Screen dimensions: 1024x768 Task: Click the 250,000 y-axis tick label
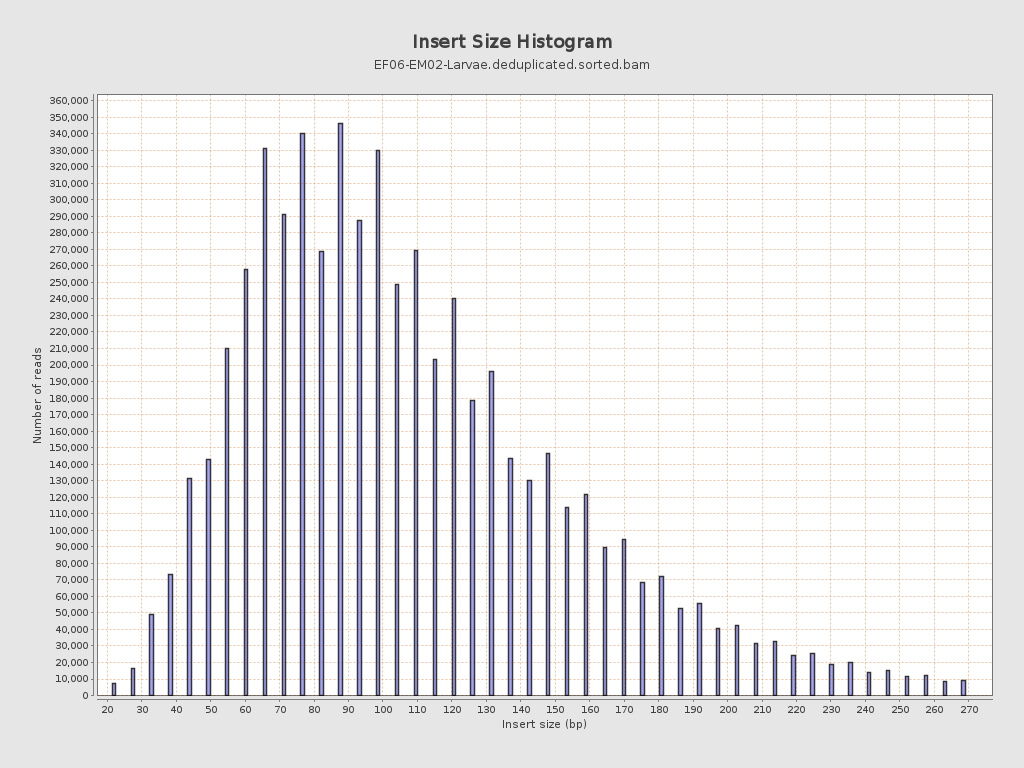point(69,282)
